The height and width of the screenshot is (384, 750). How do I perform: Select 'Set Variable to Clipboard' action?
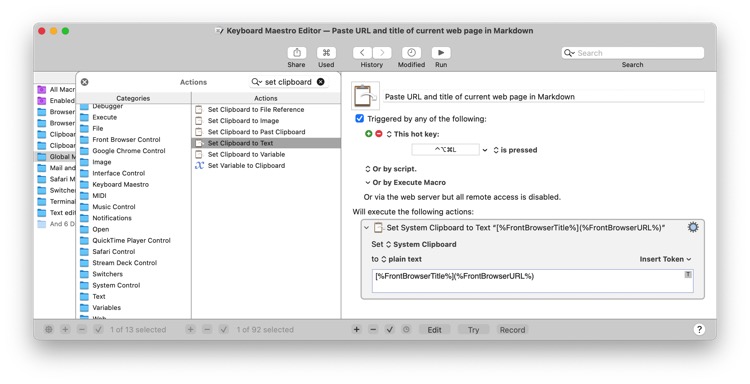[266, 165]
